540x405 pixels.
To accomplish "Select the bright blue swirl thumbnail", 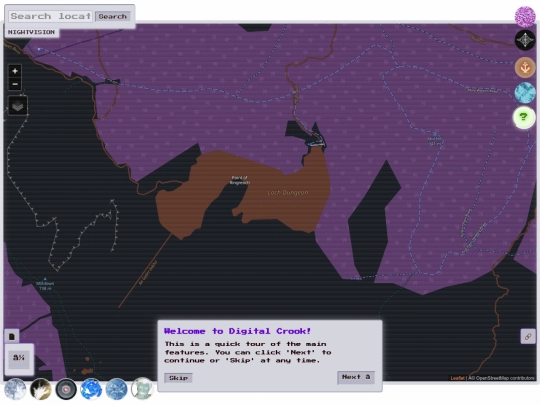I will [91, 389].
